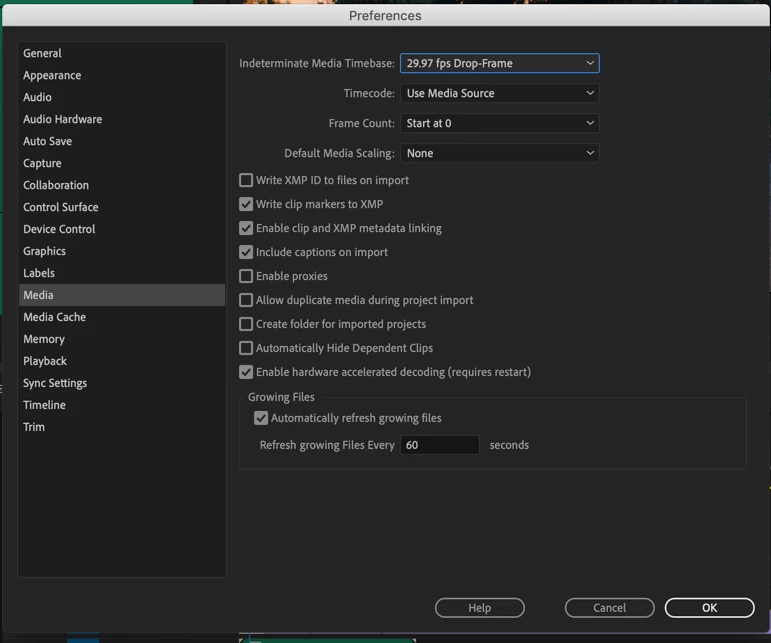Select the highlighted Media category
The height and width of the screenshot is (643, 771).
click(x=122, y=295)
